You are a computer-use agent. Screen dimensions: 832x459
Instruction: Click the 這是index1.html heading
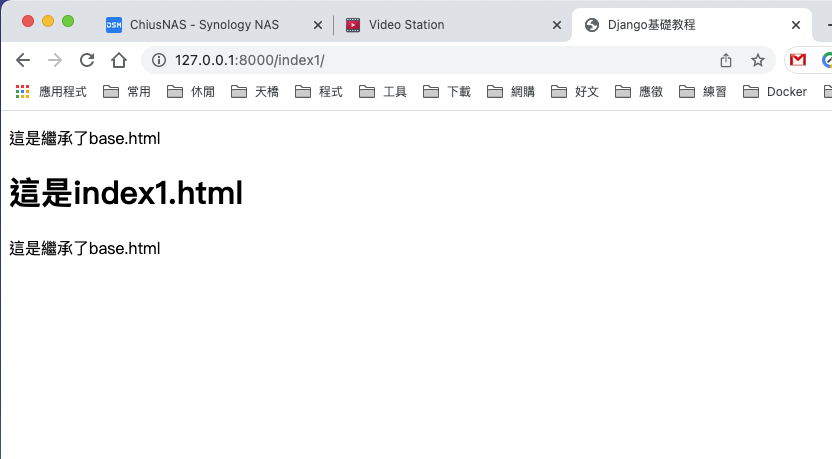(x=126, y=193)
